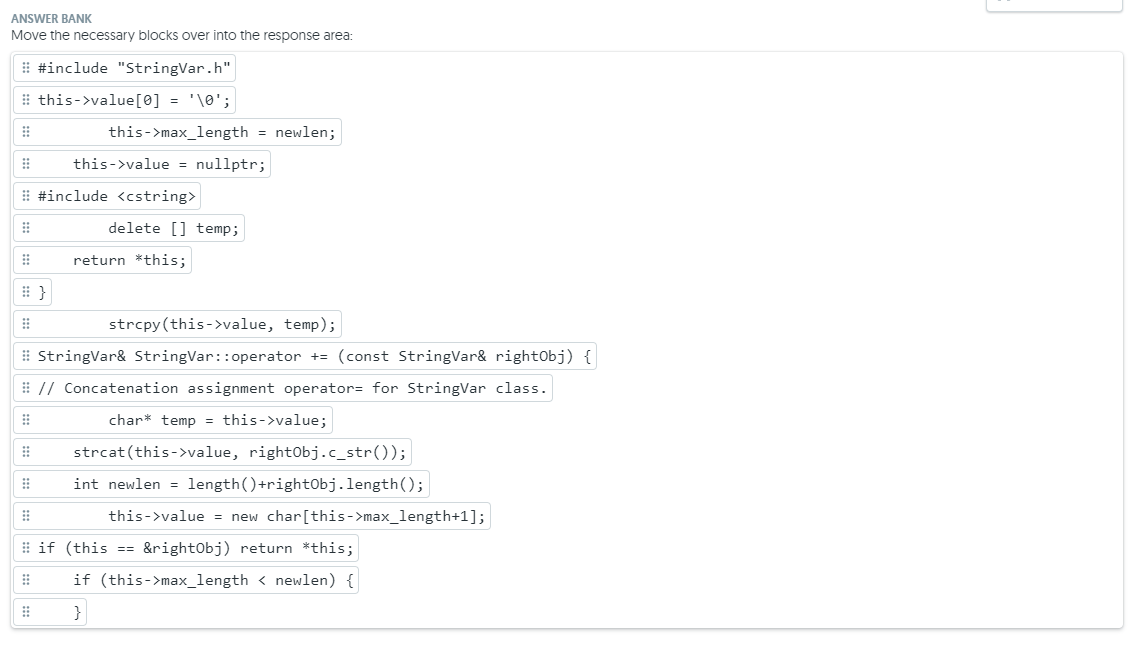Click the partially visible block at top right

tap(1053, 6)
